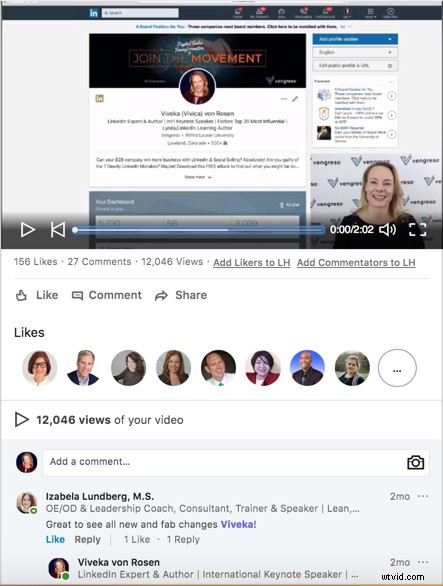Viewport: 443px width, 586px height.
Task: Mute the video volume icon
Action: point(388,229)
